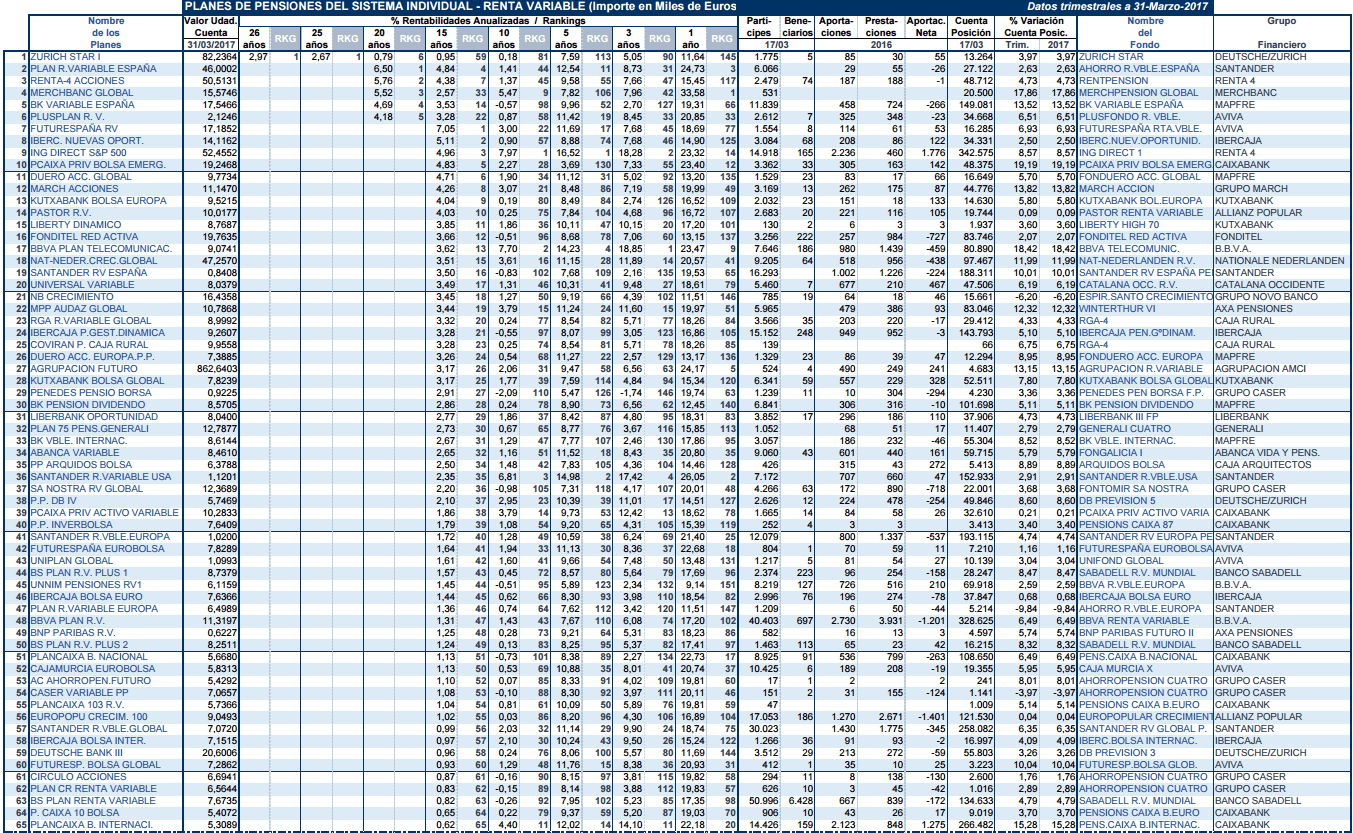Select plan name 'PENEDES PENSIO BORSA'
The height and width of the screenshot is (833, 1353).
pos(91,393)
